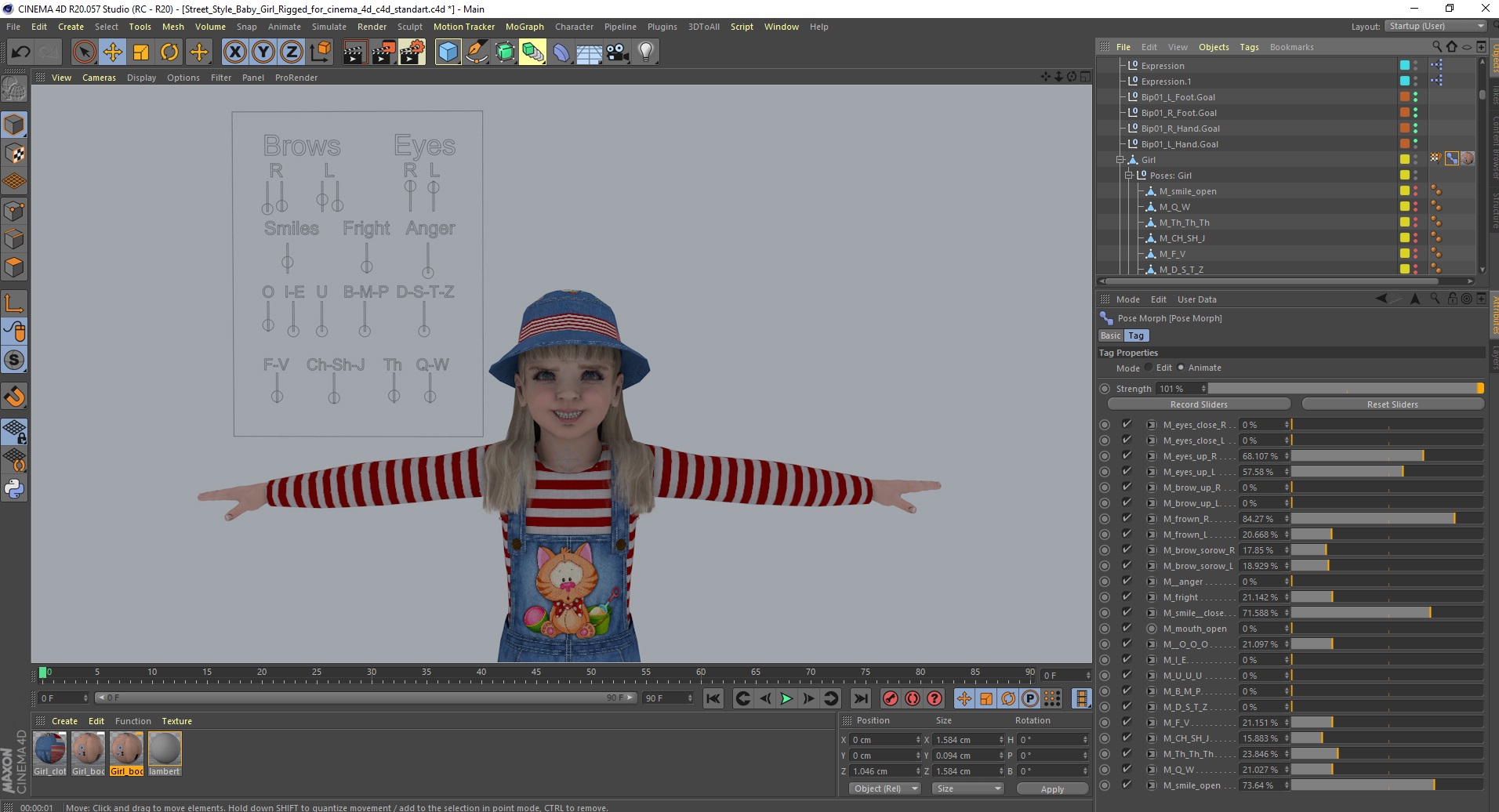Uncheck M_fright checkbox
The width and height of the screenshot is (1499, 812).
tap(1127, 596)
